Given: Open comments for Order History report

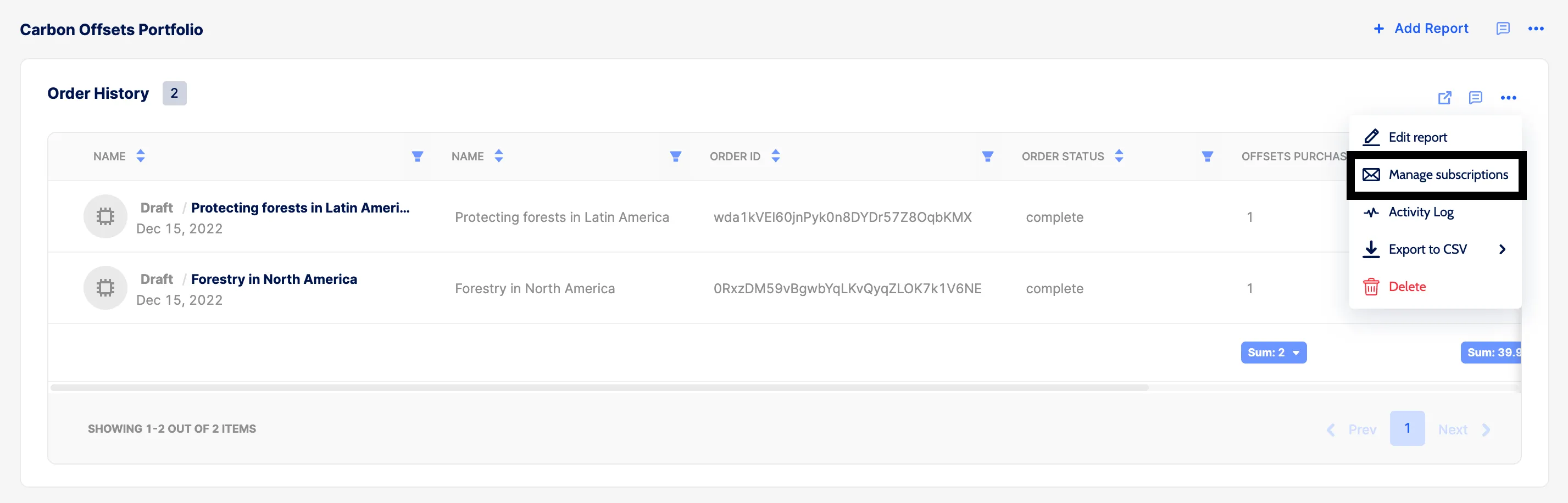Looking at the screenshot, I should [1476, 98].
